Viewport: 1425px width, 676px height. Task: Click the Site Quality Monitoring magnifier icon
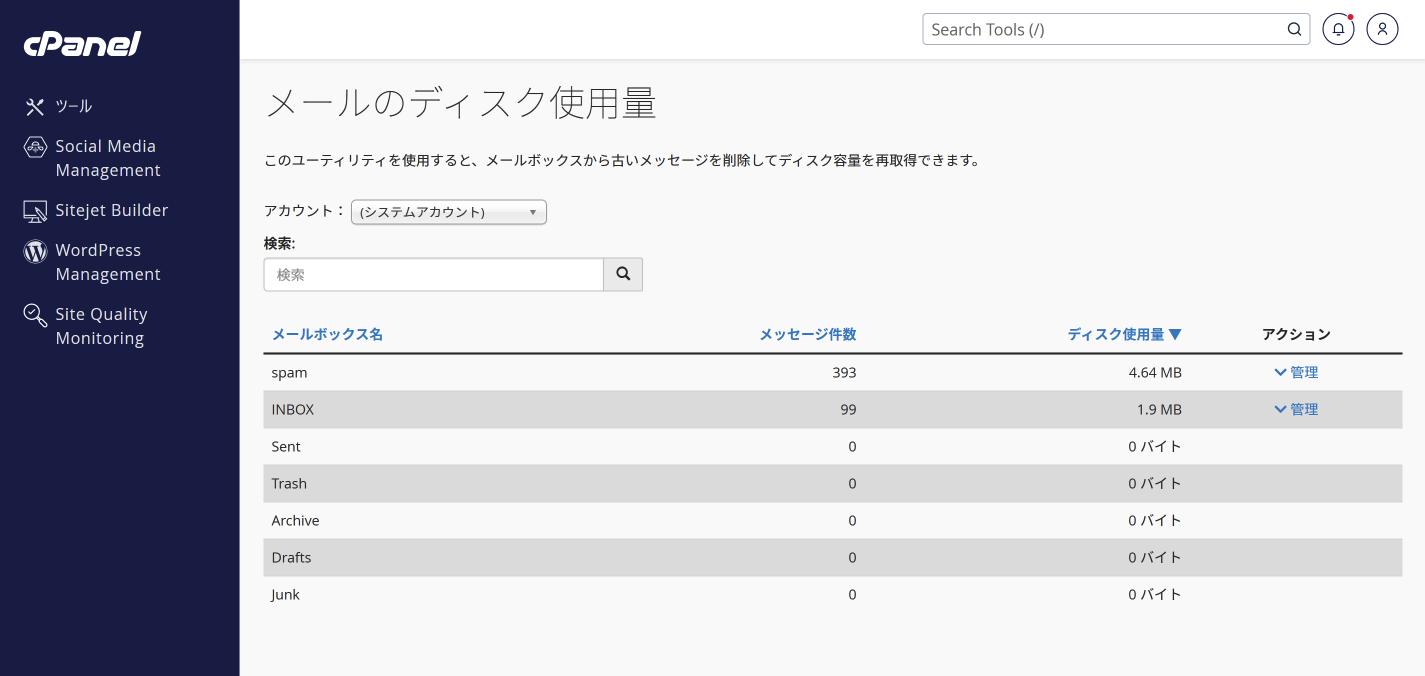point(35,315)
